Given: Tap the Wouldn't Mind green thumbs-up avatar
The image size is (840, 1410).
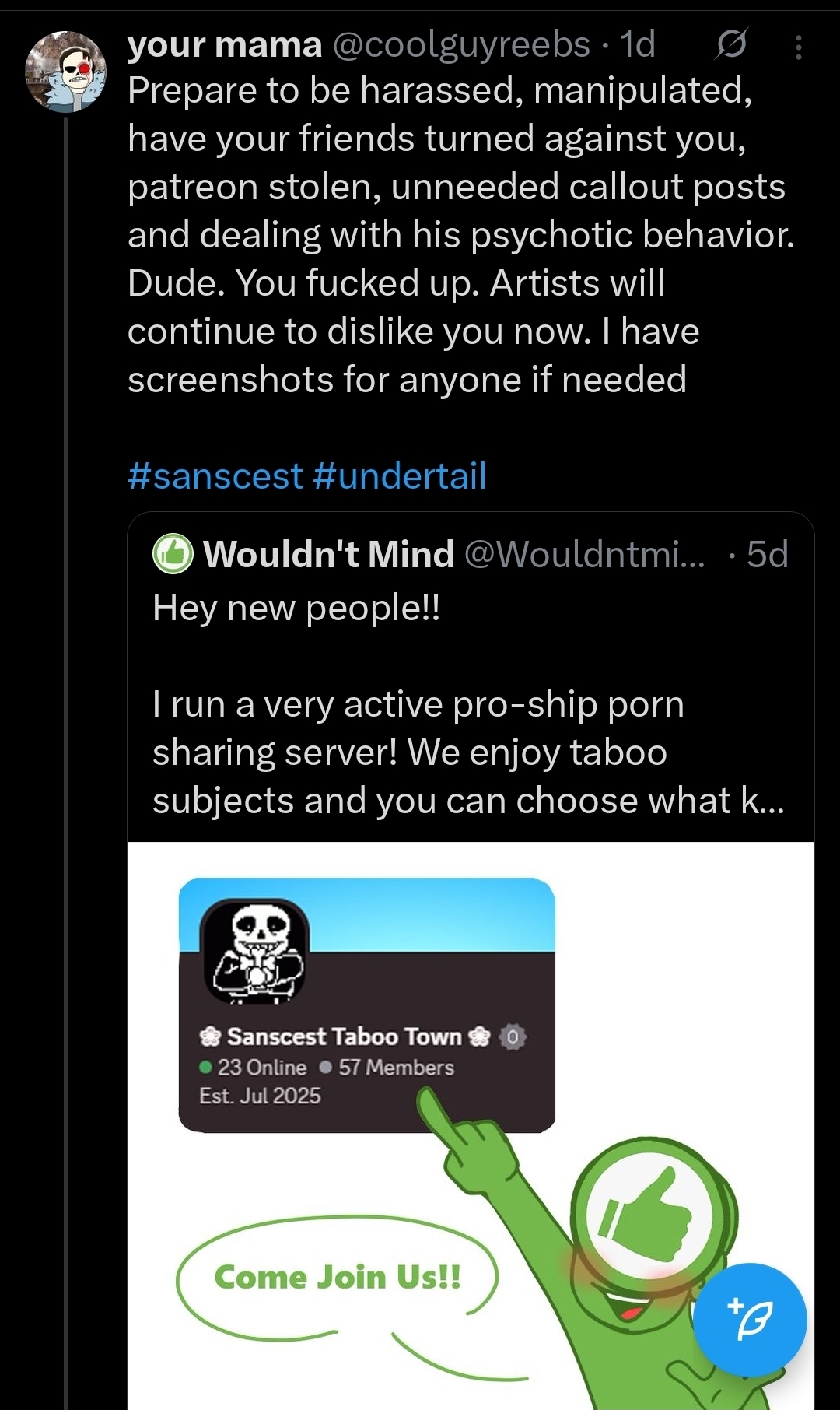Looking at the screenshot, I should 173,554.
